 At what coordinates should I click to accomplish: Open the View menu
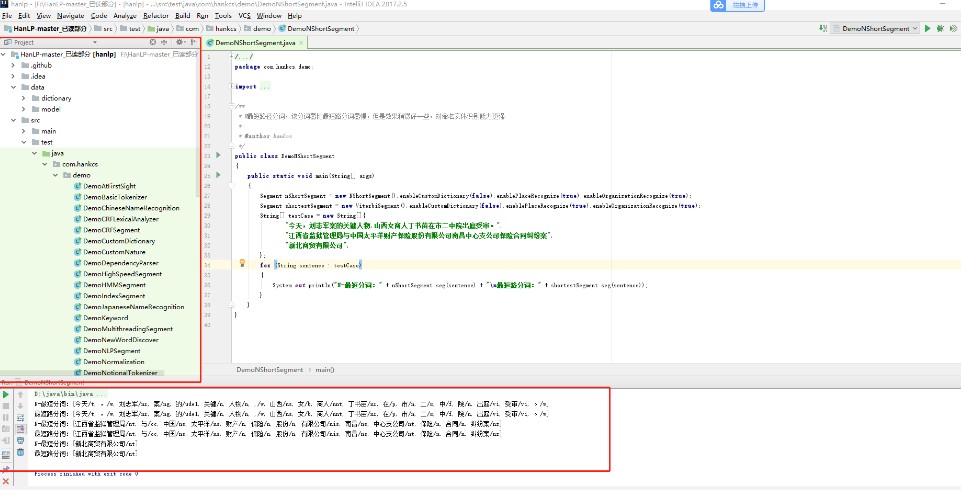point(43,15)
